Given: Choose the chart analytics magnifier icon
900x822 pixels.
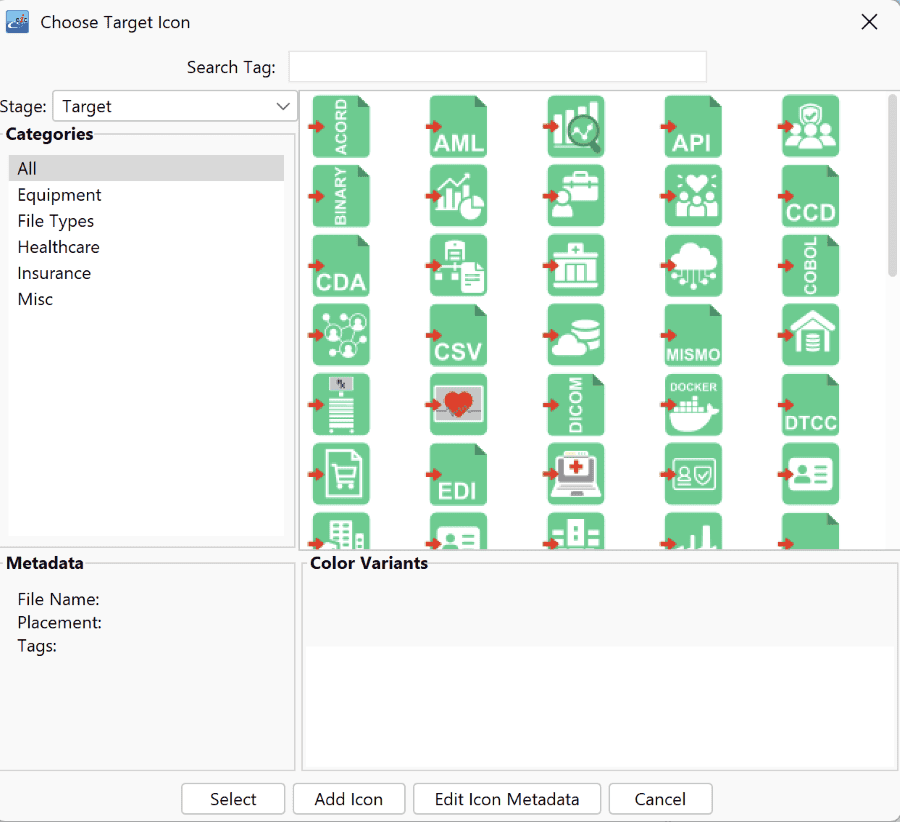Looking at the screenshot, I should (x=576, y=126).
